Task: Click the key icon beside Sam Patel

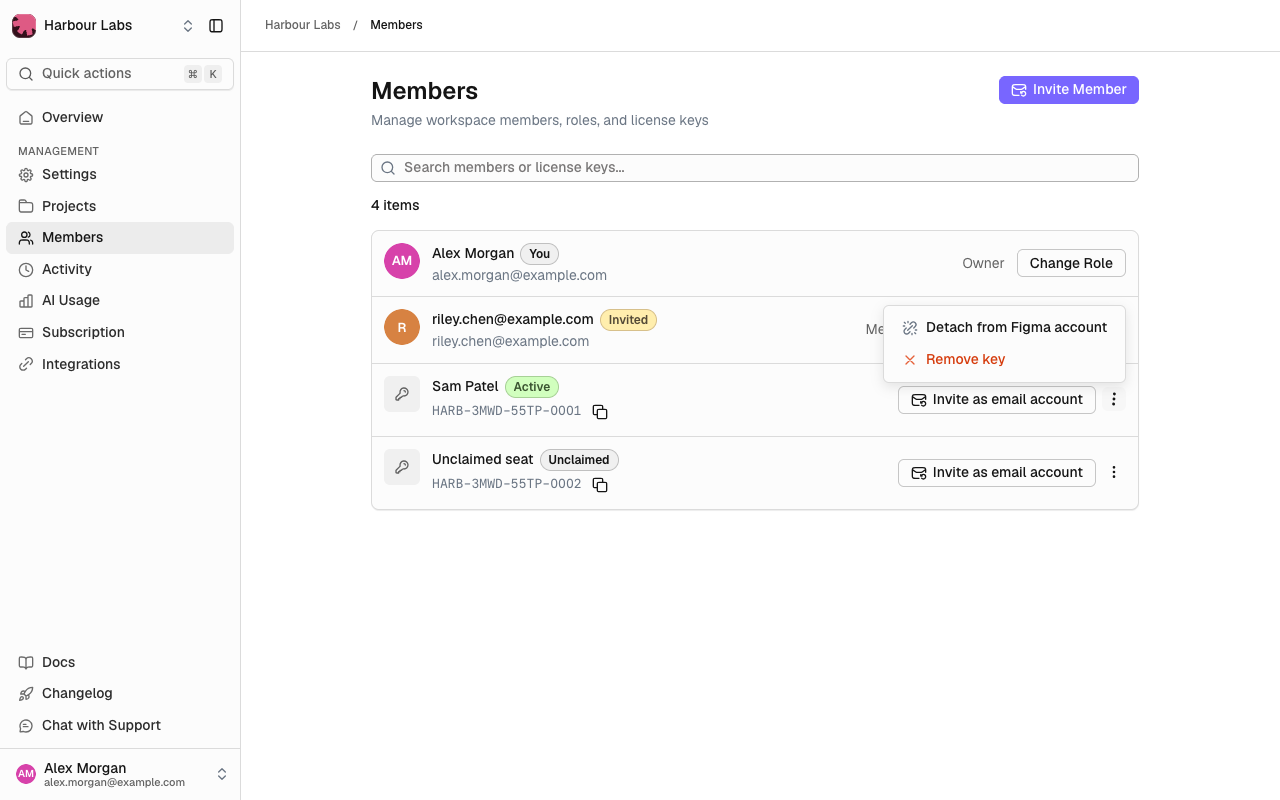Action: pos(402,394)
